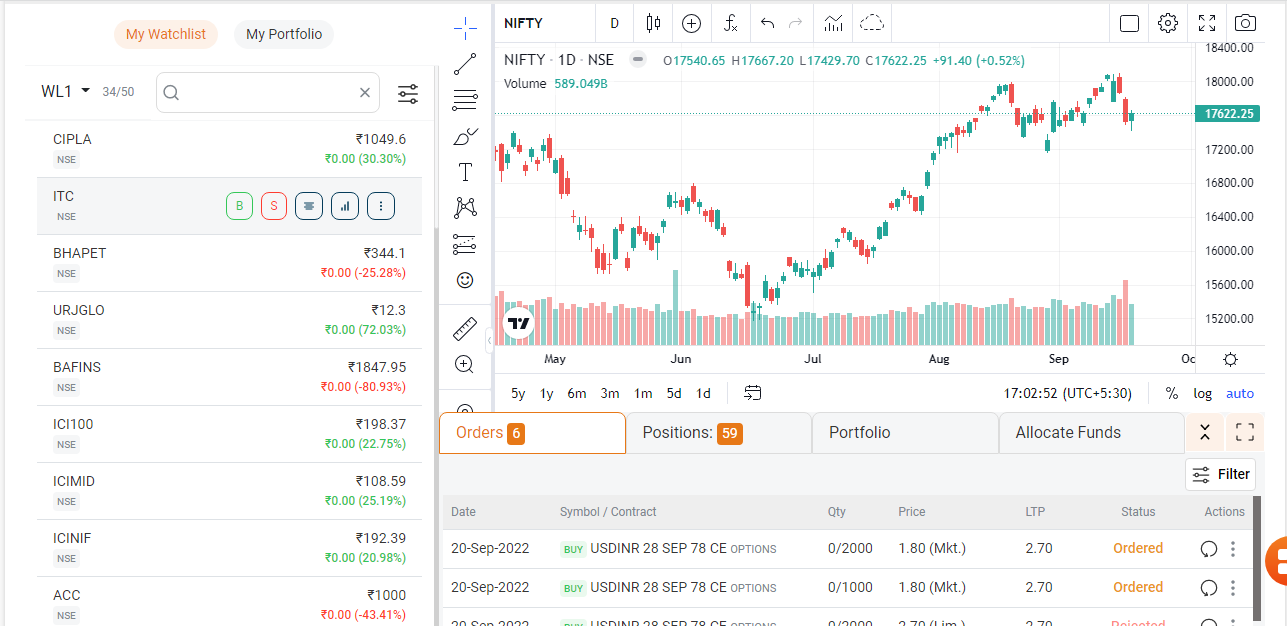Take a chart snapshot with camera icon
Image resolution: width=1287 pixels, height=626 pixels.
coord(1244,23)
